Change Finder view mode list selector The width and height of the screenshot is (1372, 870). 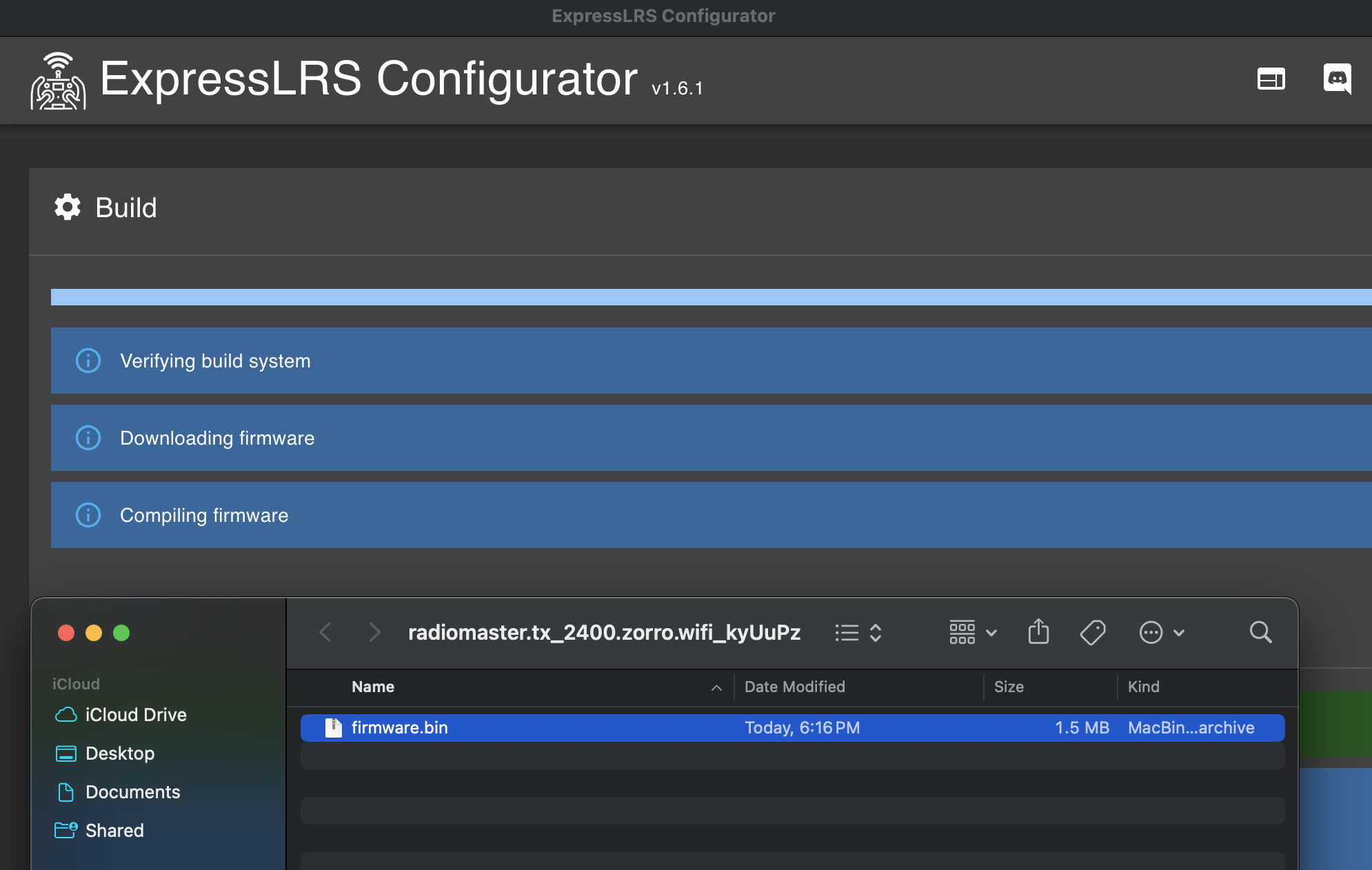858,632
